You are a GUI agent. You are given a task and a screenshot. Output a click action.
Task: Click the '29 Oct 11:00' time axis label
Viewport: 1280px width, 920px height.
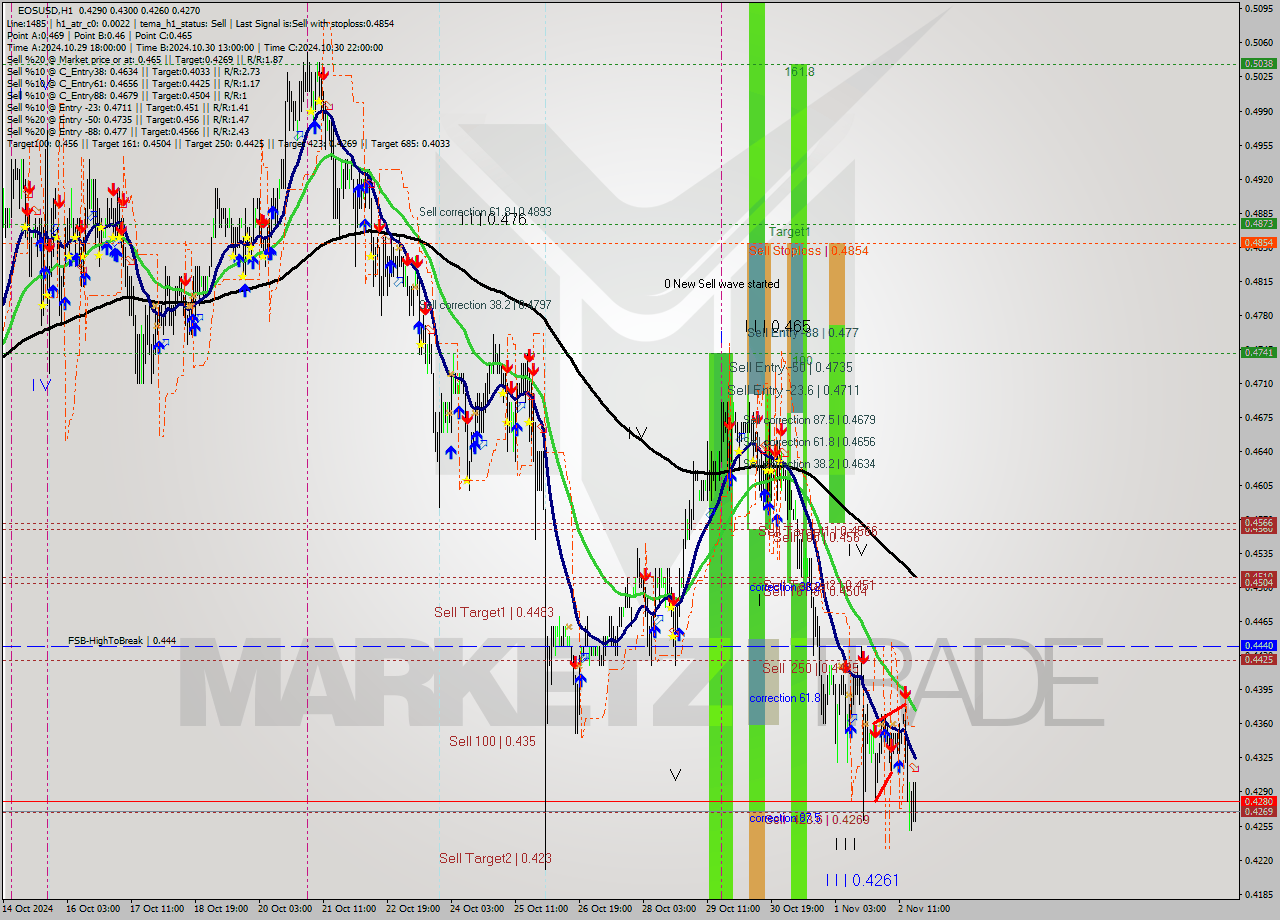[x=732, y=909]
